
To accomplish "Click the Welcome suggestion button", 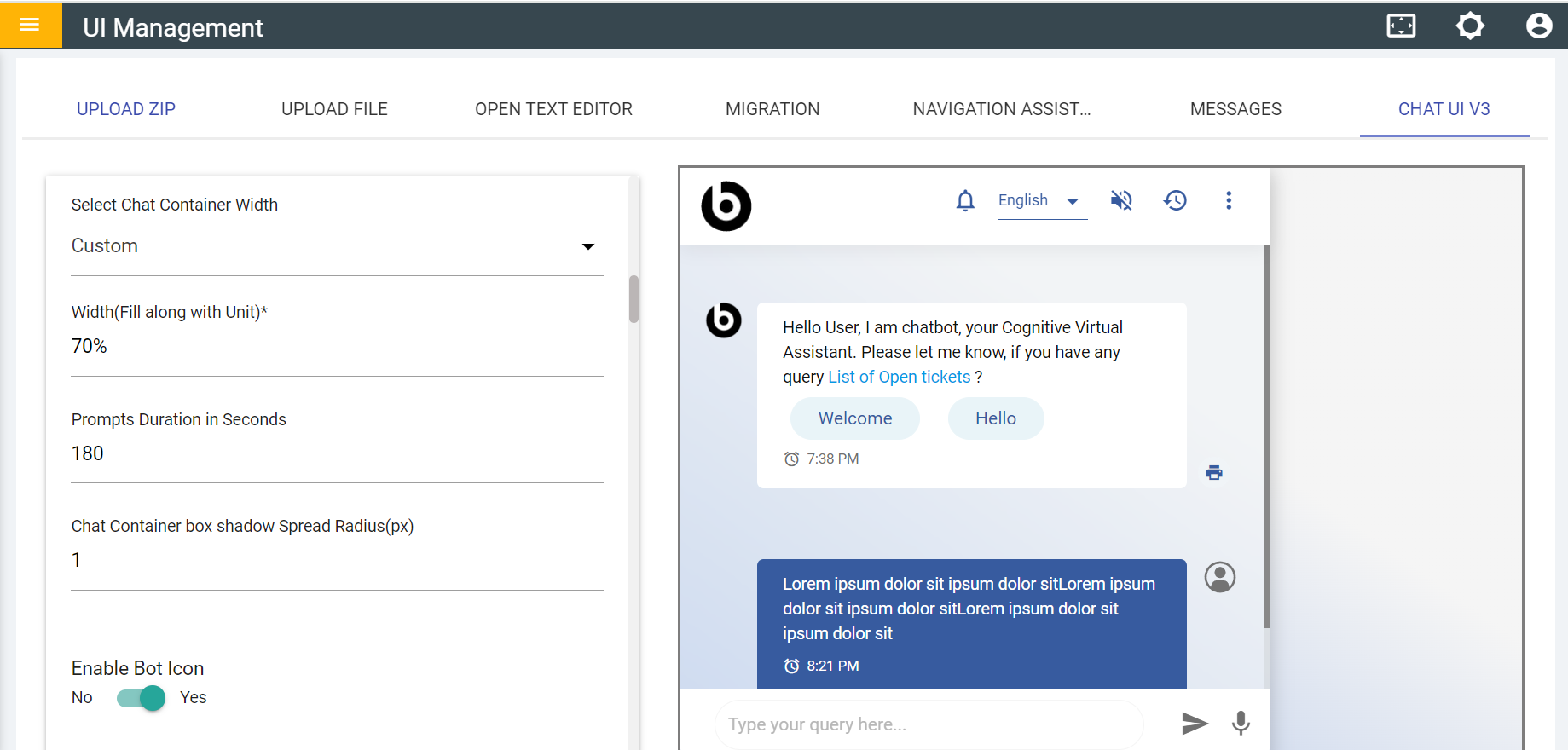I will click(x=854, y=418).
